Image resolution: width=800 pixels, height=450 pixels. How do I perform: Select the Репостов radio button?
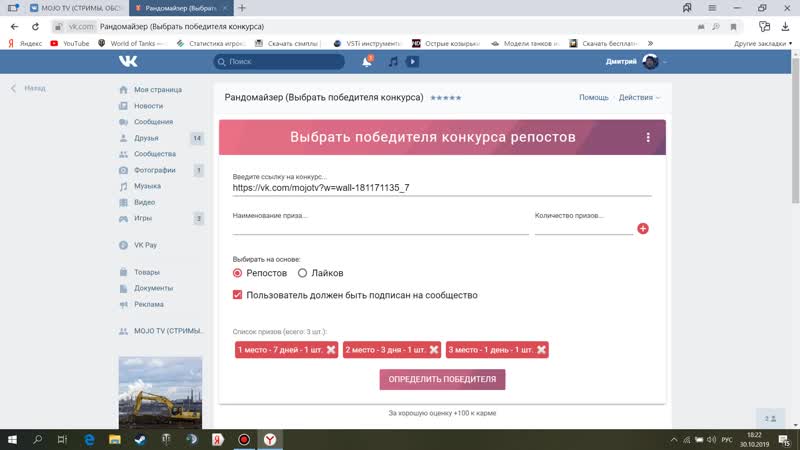point(238,273)
